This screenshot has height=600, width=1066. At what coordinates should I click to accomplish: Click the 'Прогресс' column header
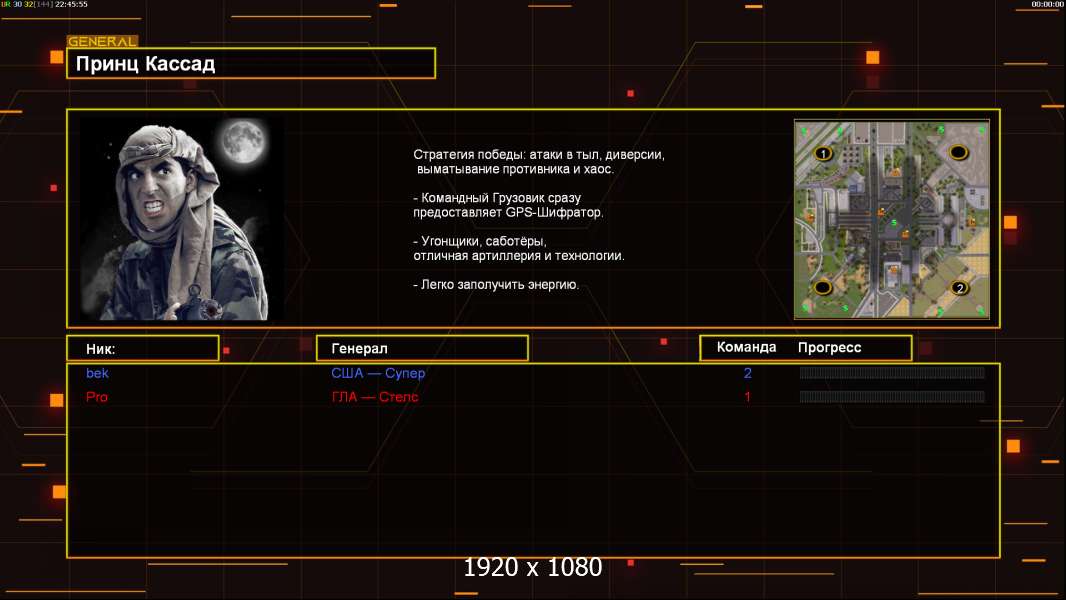829,347
